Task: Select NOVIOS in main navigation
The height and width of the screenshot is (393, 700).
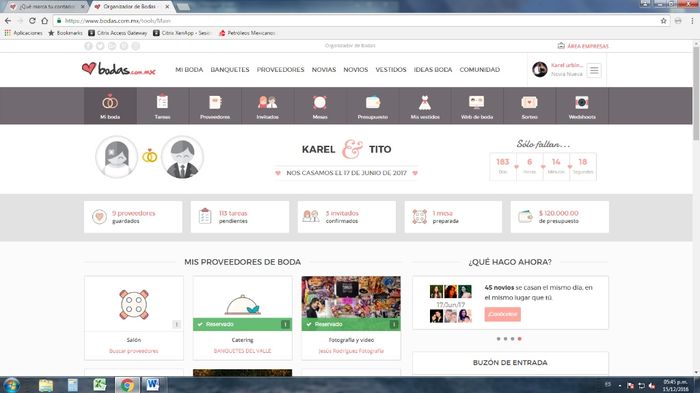Action: (355, 70)
